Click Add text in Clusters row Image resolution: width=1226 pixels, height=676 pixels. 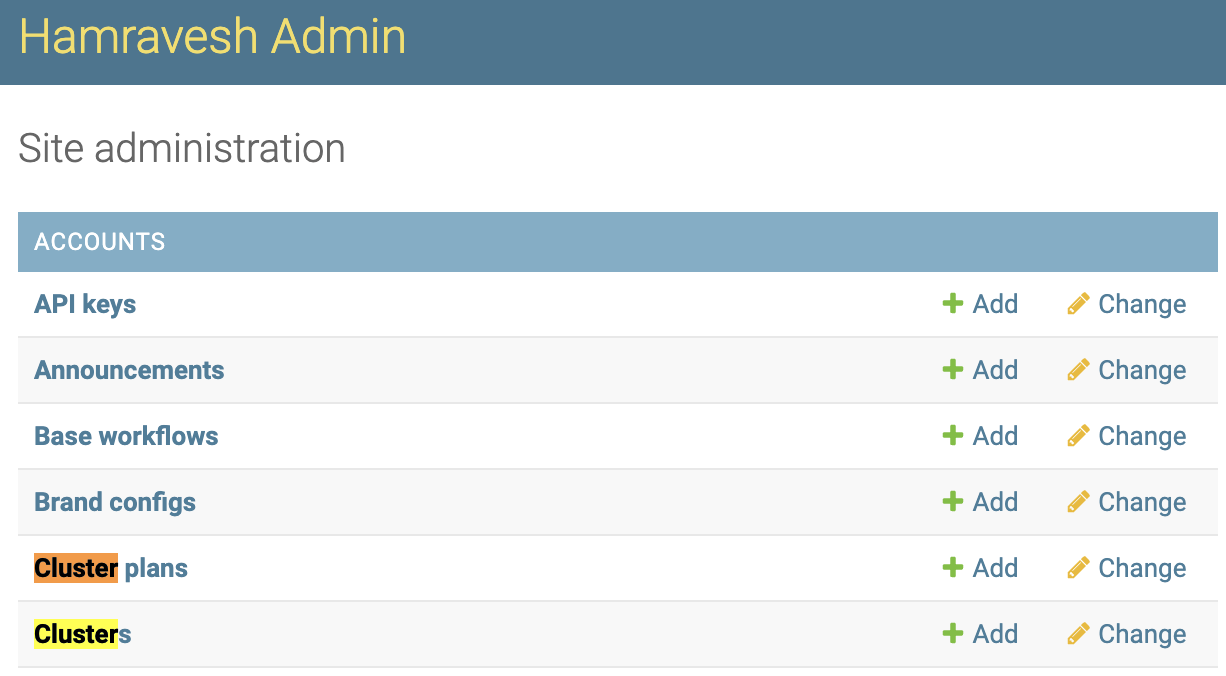tap(995, 634)
